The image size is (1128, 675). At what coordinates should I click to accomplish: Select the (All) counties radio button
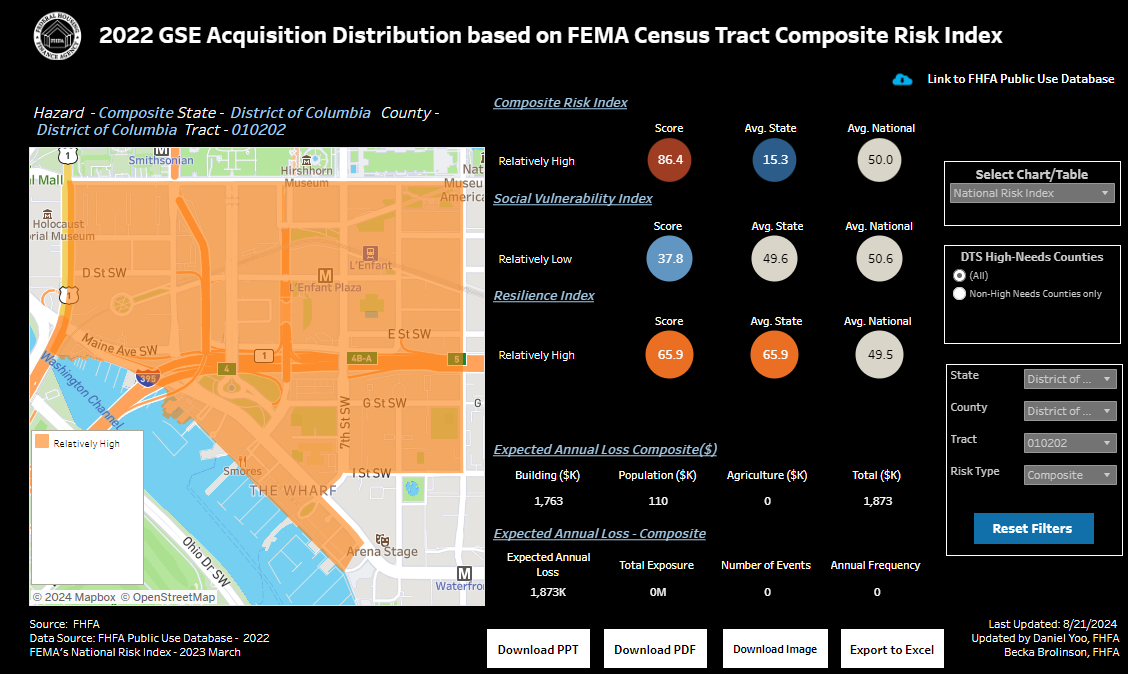click(x=959, y=276)
